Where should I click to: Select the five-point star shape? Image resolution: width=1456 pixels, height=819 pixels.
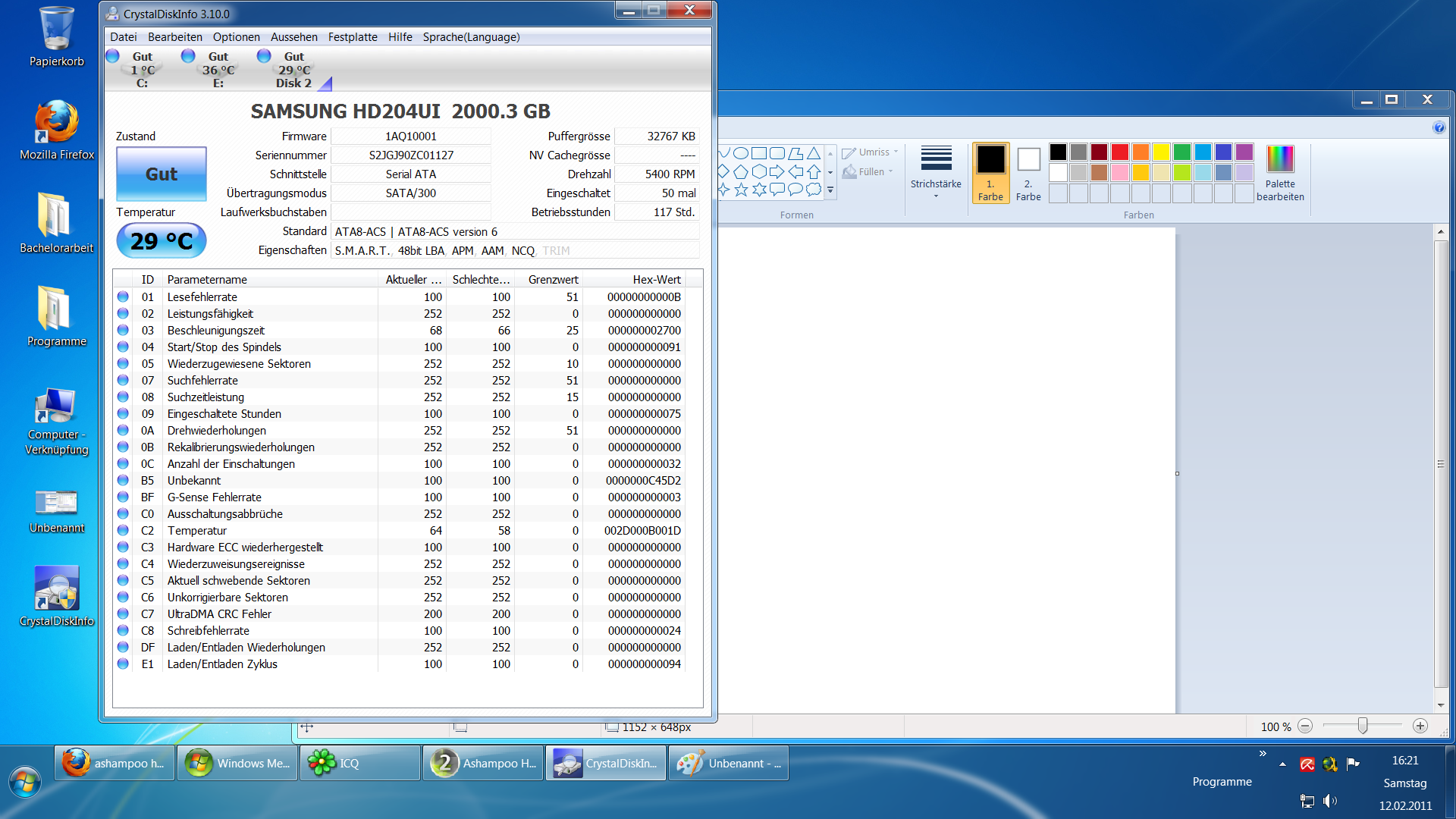(741, 190)
